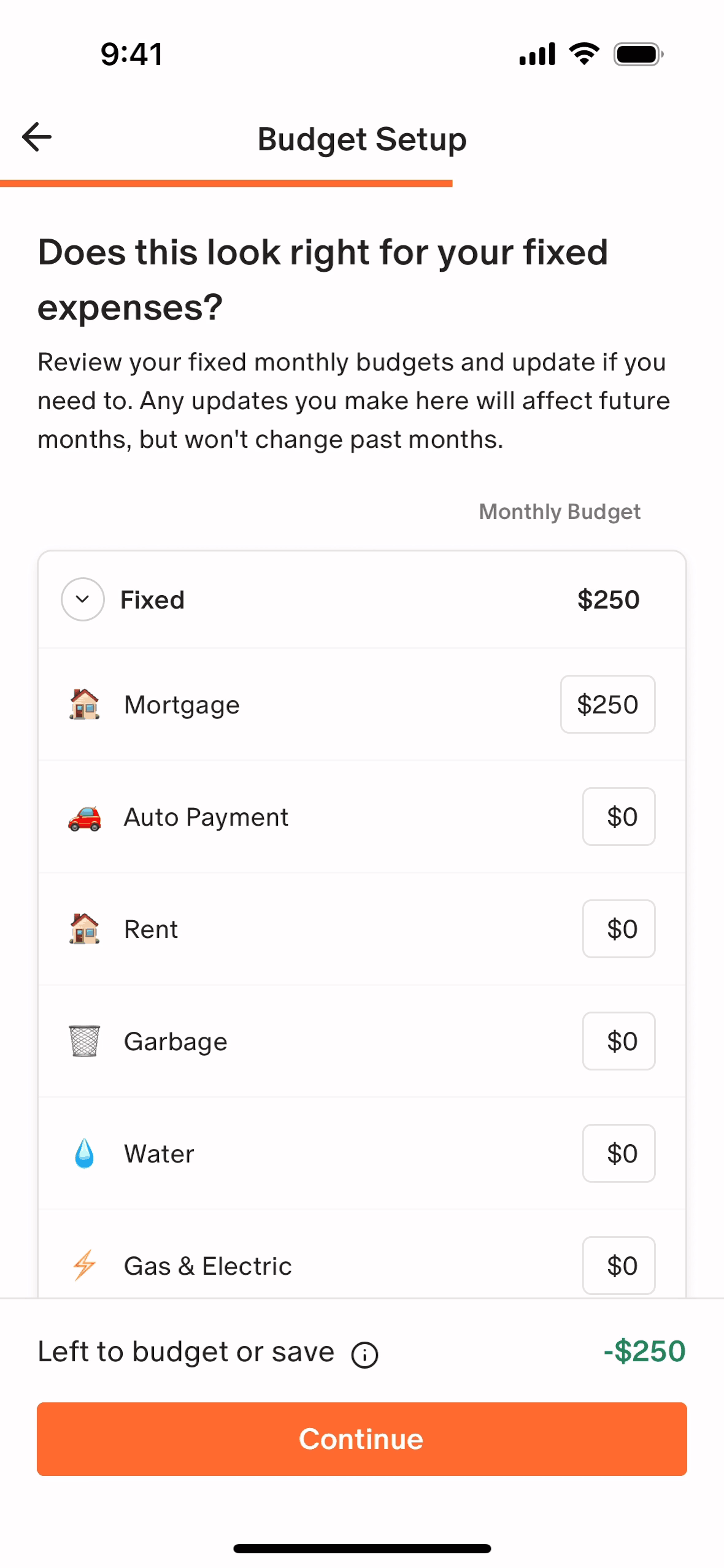Image resolution: width=724 pixels, height=1568 pixels.
Task: Tap the Auto Payment car icon
Action: [x=84, y=817]
